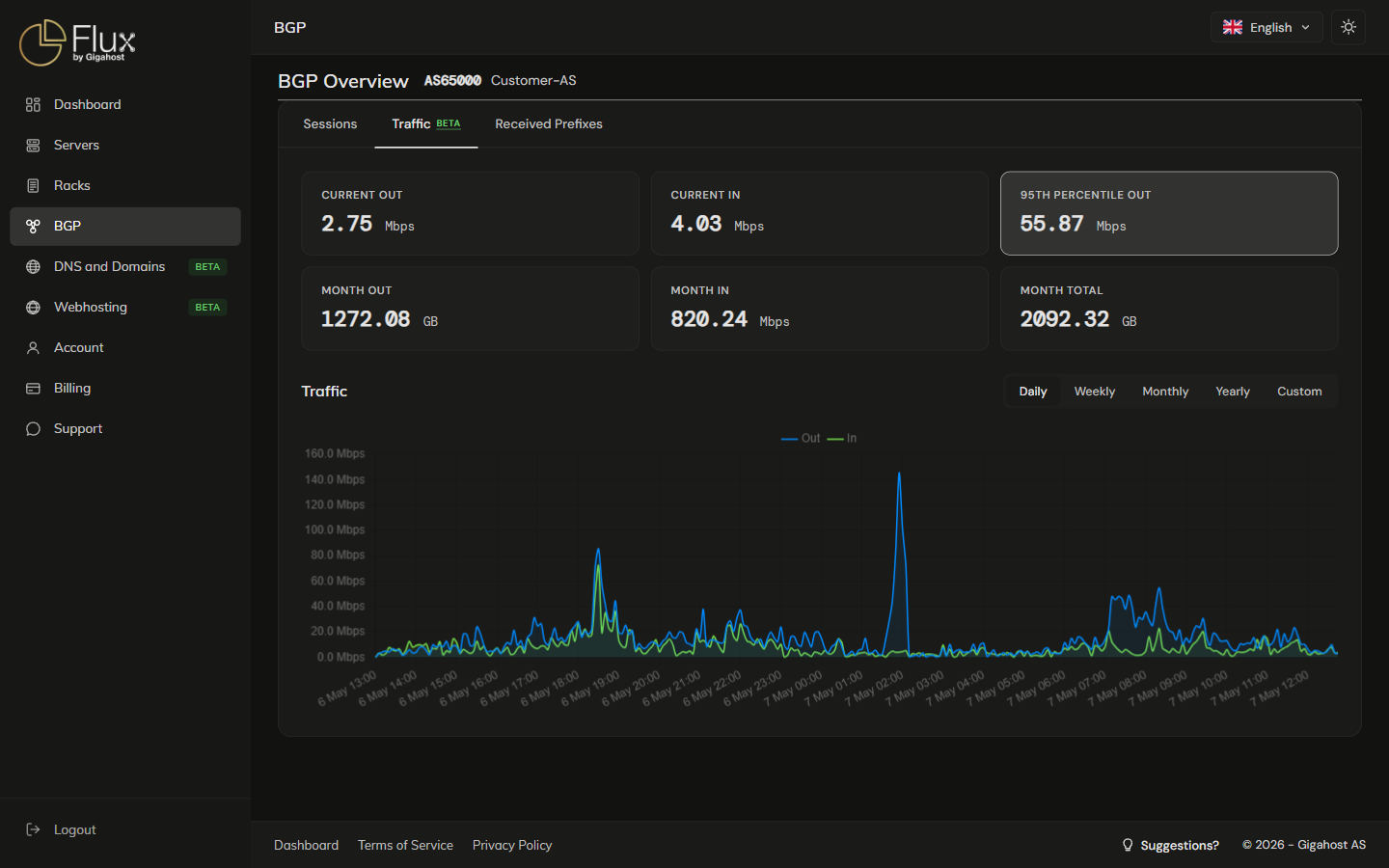The image size is (1389, 868).
Task: Click the Month Total stat card
Action: pyautogui.click(x=1169, y=309)
